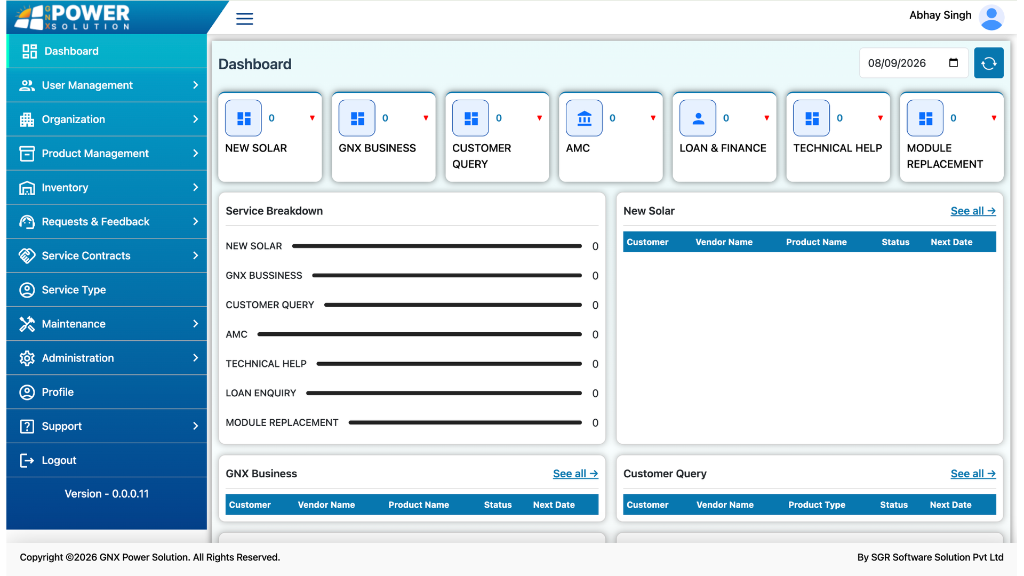Image resolution: width=1024 pixels, height=576 pixels.
Task: Click the red arrow on CUSTOMER QUERY card
Action: point(539,118)
